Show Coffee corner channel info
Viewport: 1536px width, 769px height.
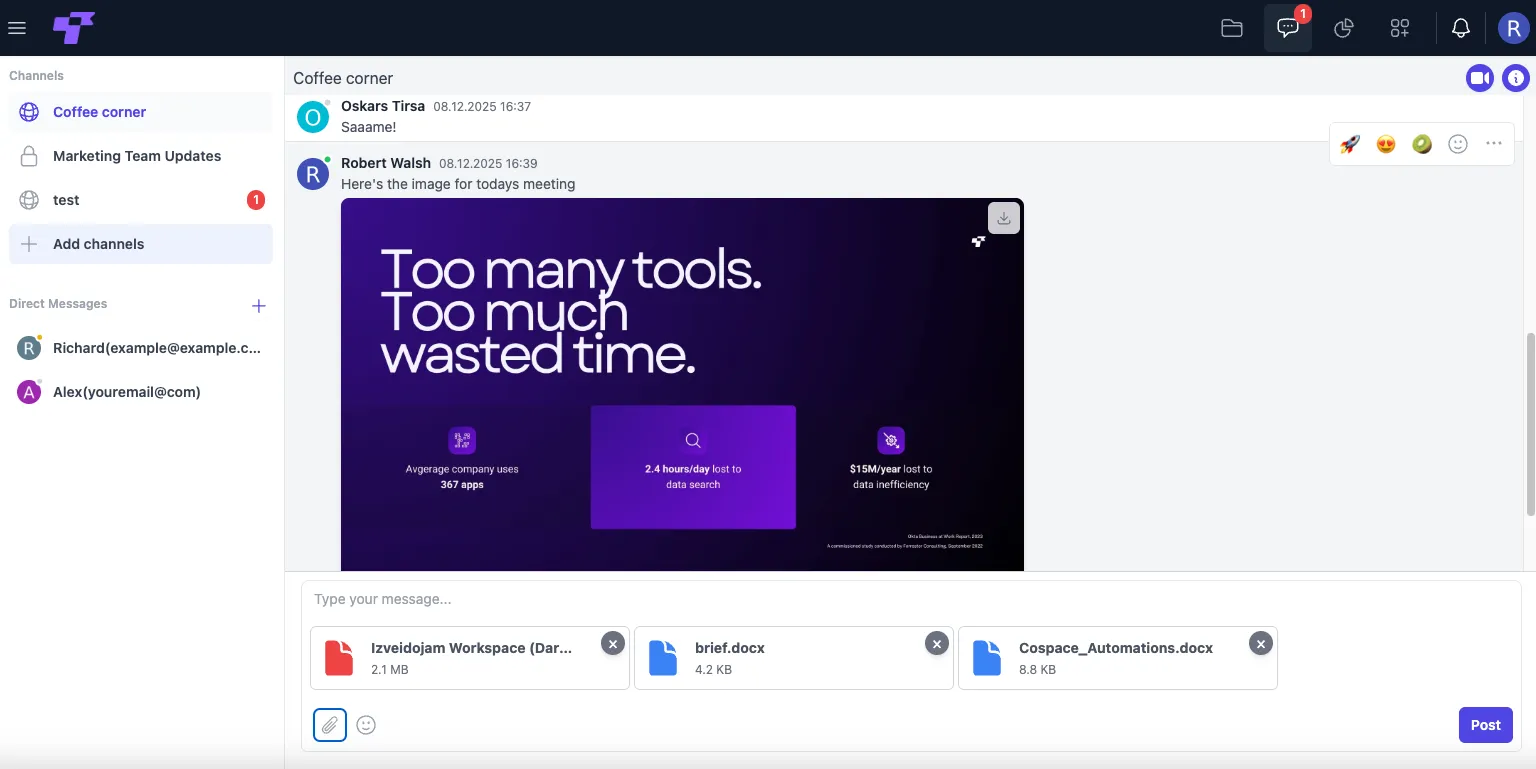1516,78
